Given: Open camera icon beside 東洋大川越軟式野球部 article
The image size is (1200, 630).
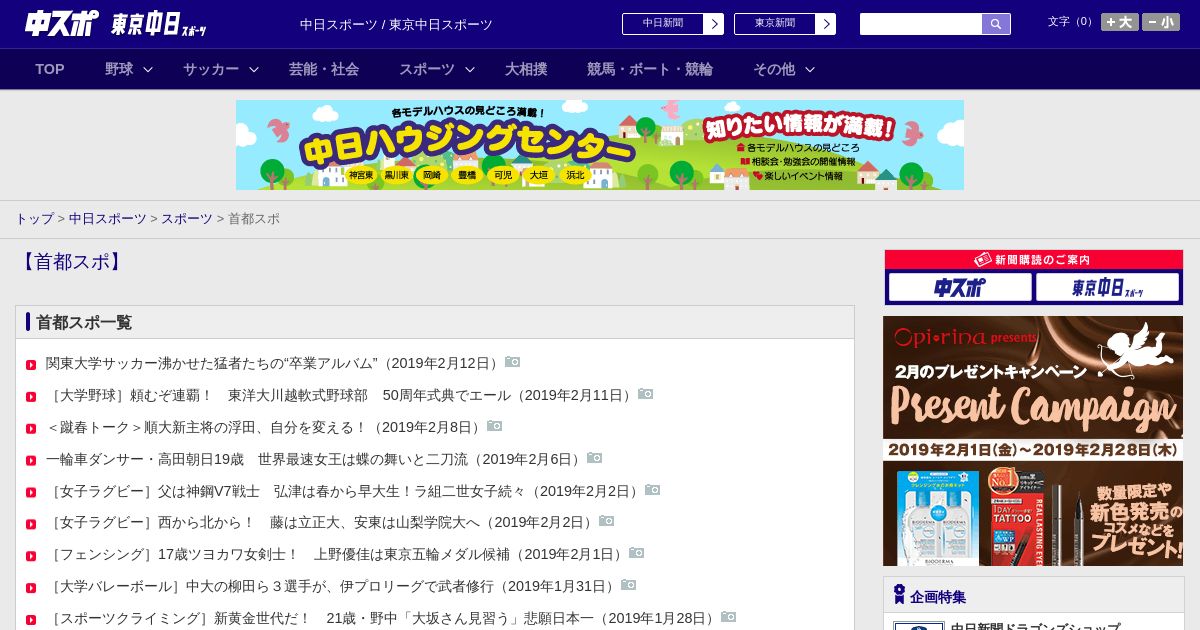Looking at the screenshot, I should pyautogui.click(x=645, y=394).
